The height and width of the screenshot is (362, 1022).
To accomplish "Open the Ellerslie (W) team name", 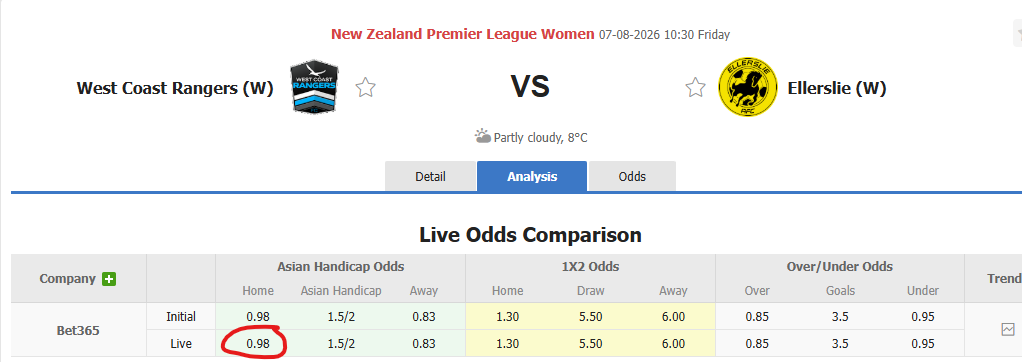I will 837,88.
